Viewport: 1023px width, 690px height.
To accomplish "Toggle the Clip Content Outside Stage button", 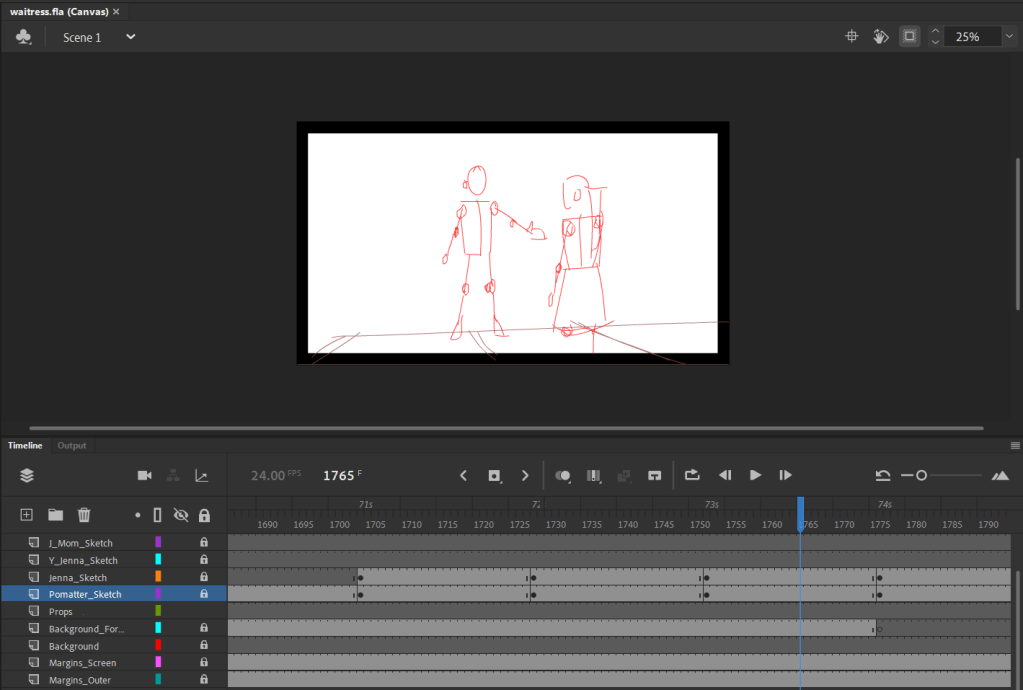I will [x=909, y=37].
